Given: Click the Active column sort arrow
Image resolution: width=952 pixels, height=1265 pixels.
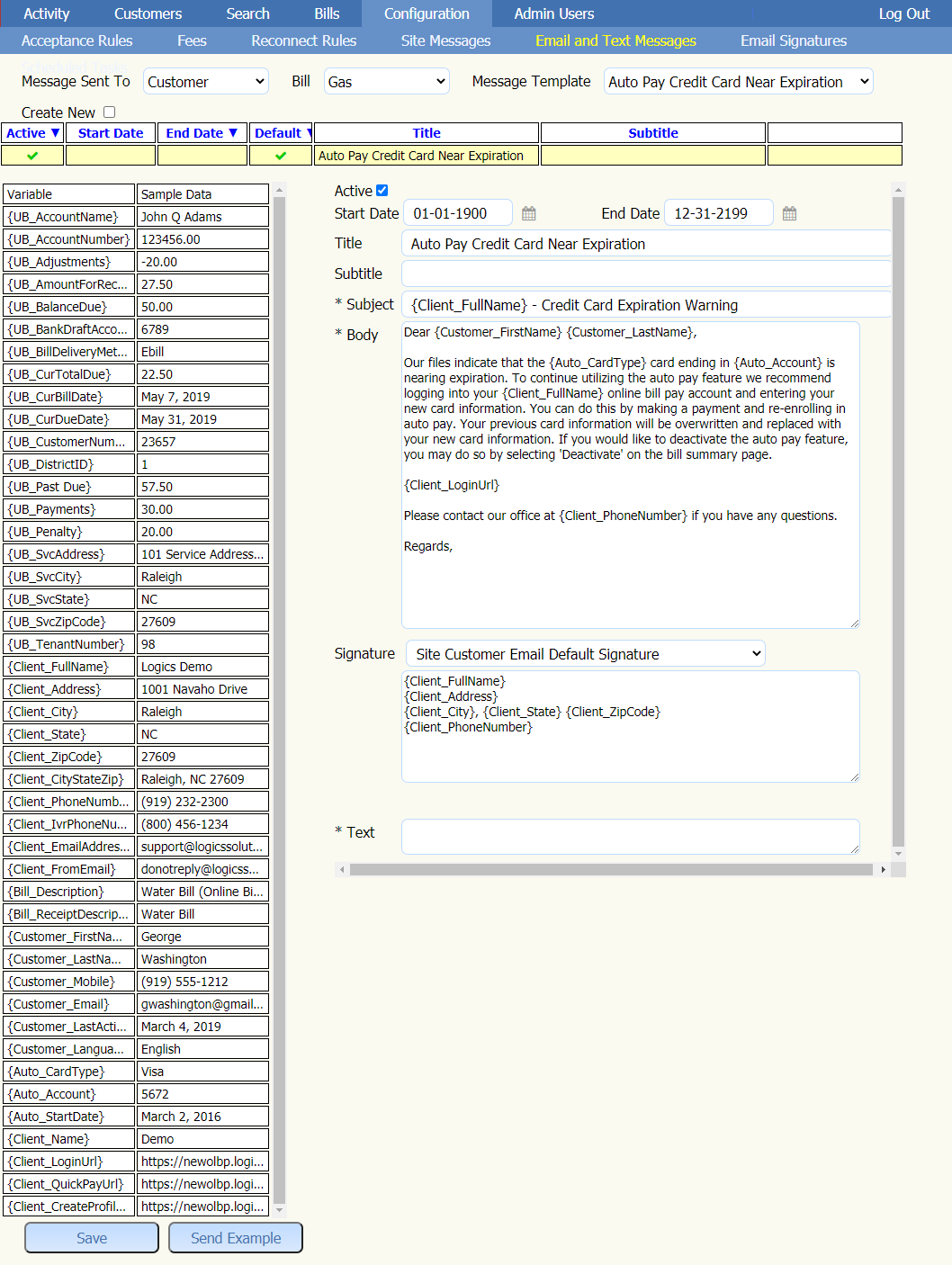Looking at the screenshot, I should pyautogui.click(x=55, y=133).
